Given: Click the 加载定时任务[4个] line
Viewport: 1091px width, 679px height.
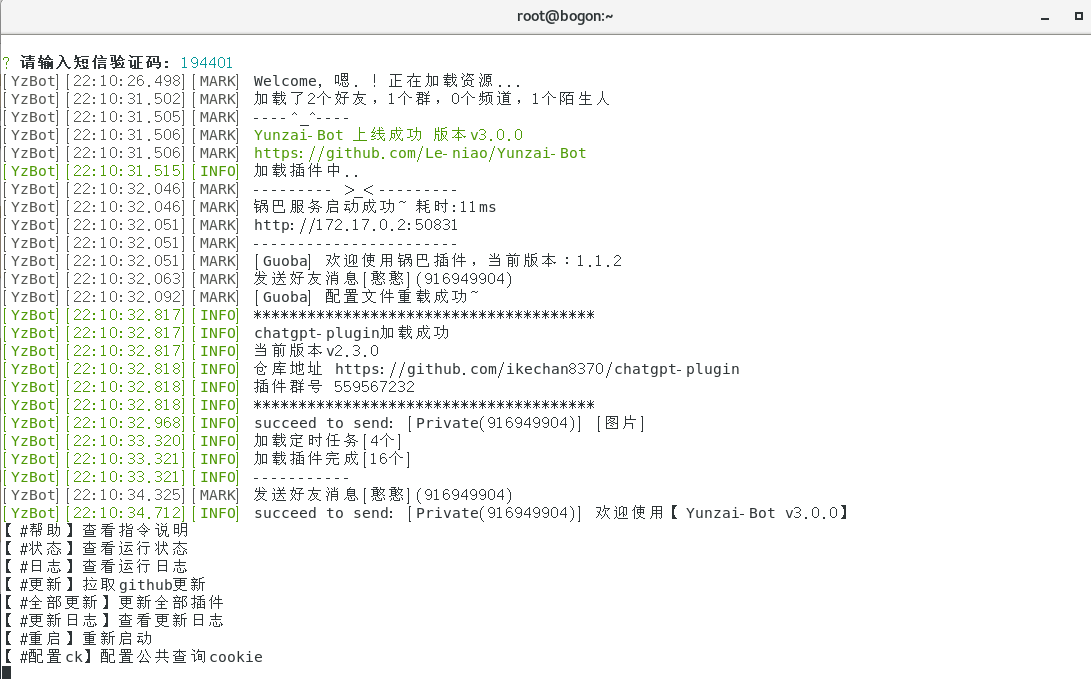Looking at the screenshot, I should (x=328, y=441).
